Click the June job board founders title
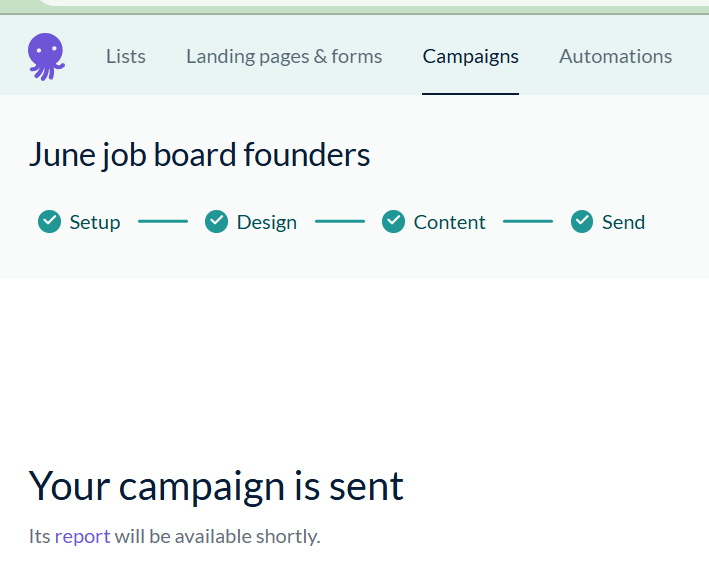This screenshot has width=709, height=567. coord(199,155)
